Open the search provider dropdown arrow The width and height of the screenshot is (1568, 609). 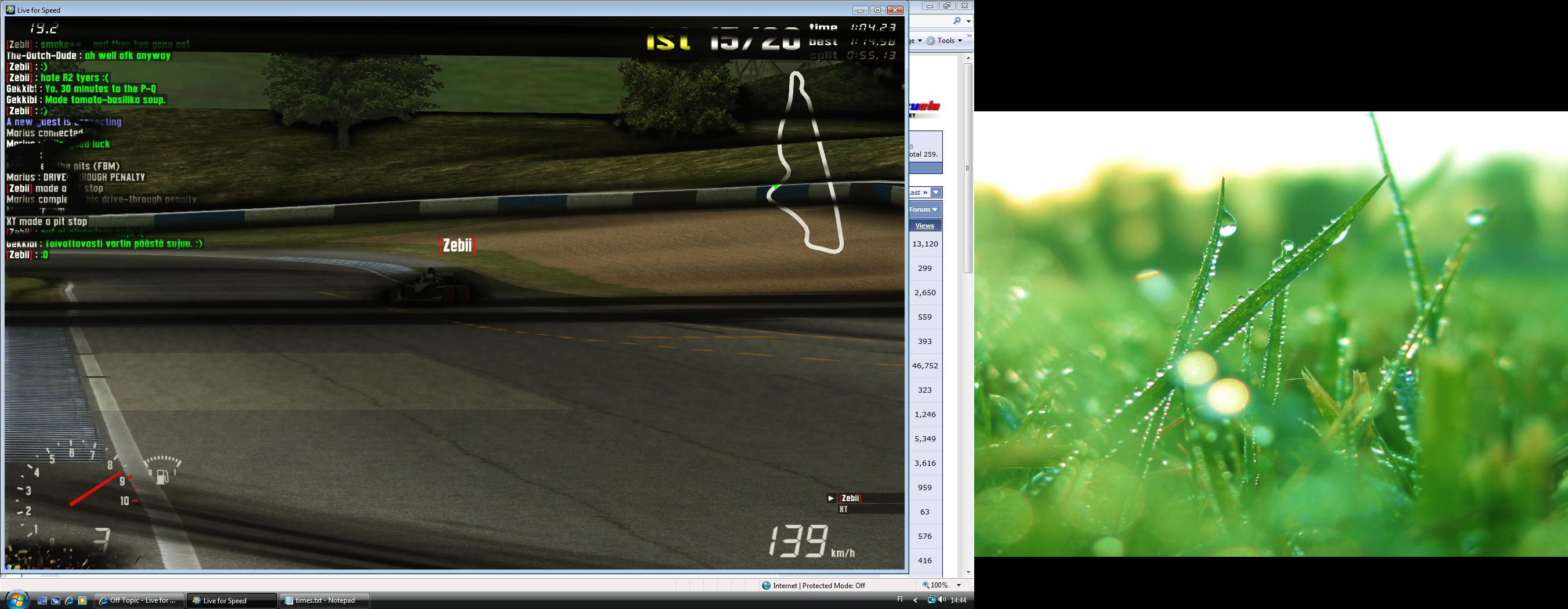(968, 21)
